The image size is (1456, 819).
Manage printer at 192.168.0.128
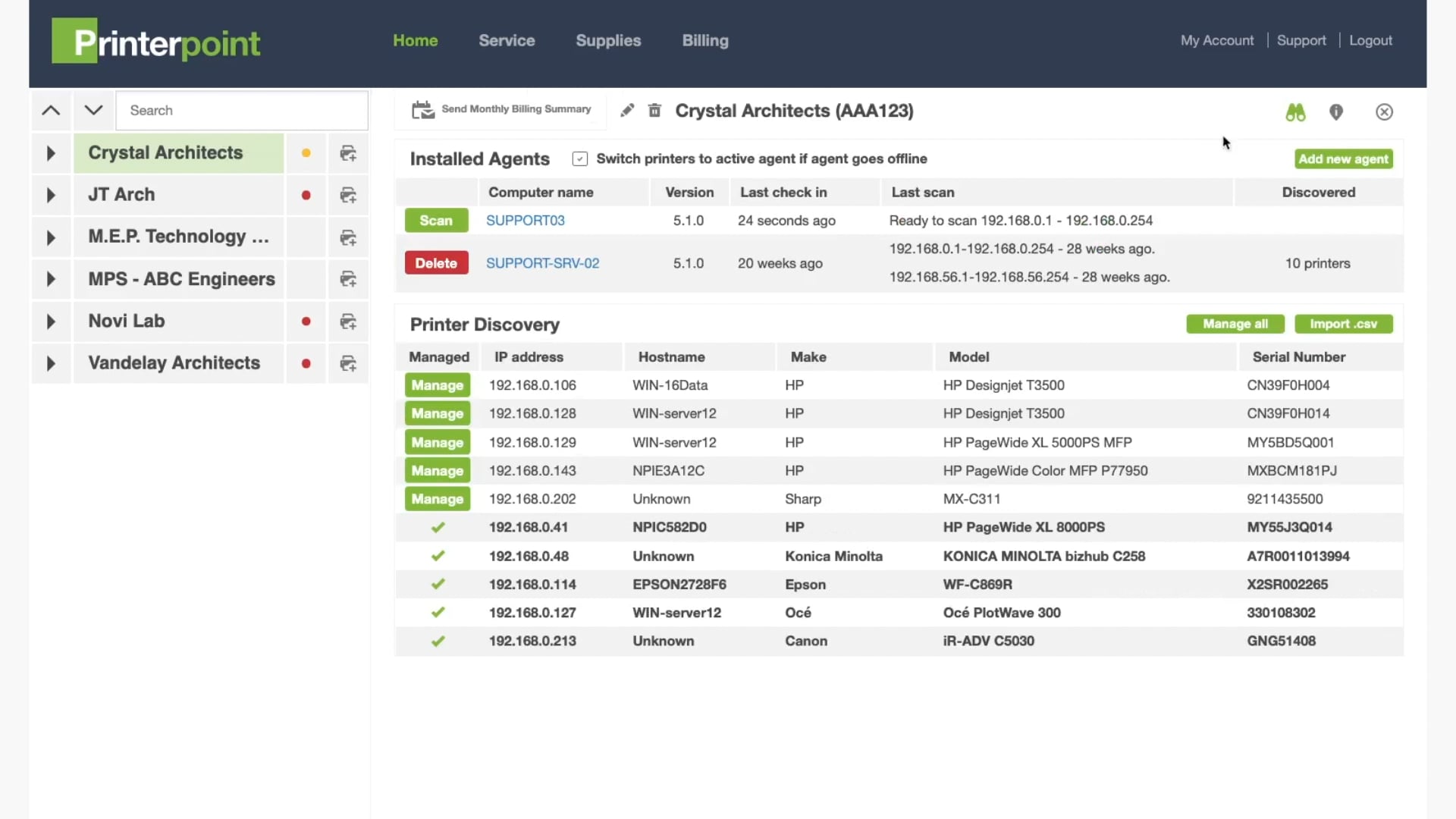[438, 413]
